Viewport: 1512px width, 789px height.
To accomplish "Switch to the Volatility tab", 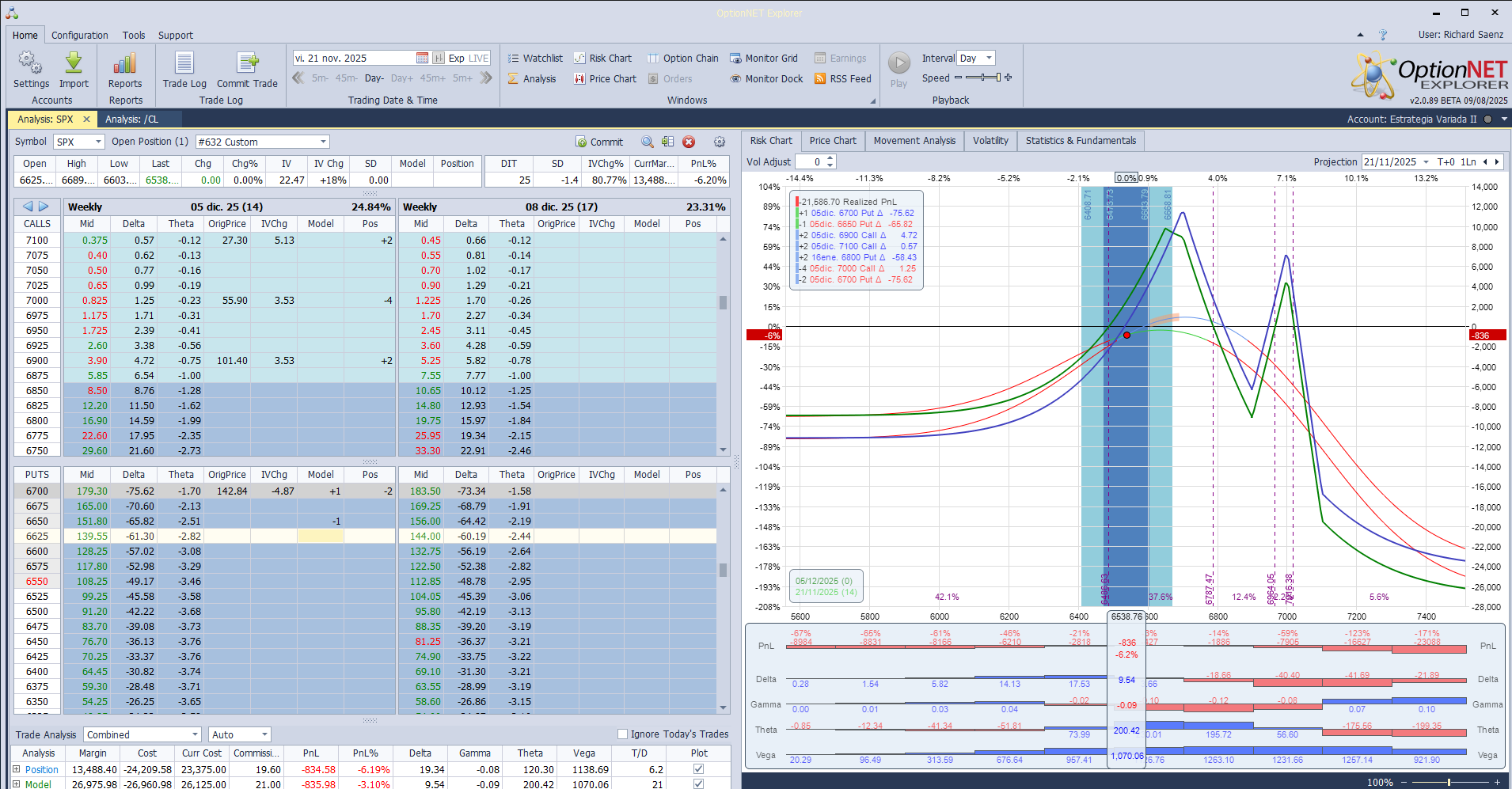I will 990,141.
